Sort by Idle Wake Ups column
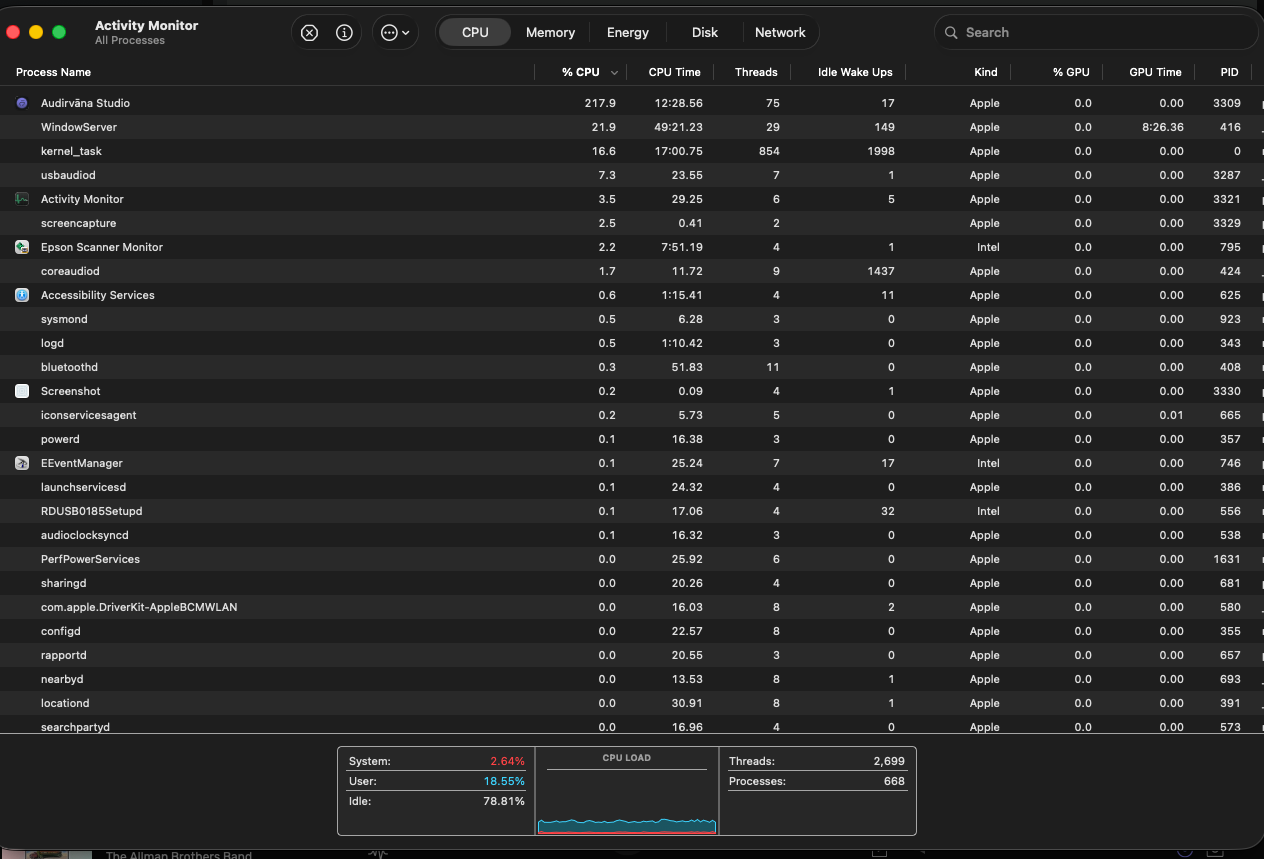Viewport: 1264px width, 859px height. point(855,72)
